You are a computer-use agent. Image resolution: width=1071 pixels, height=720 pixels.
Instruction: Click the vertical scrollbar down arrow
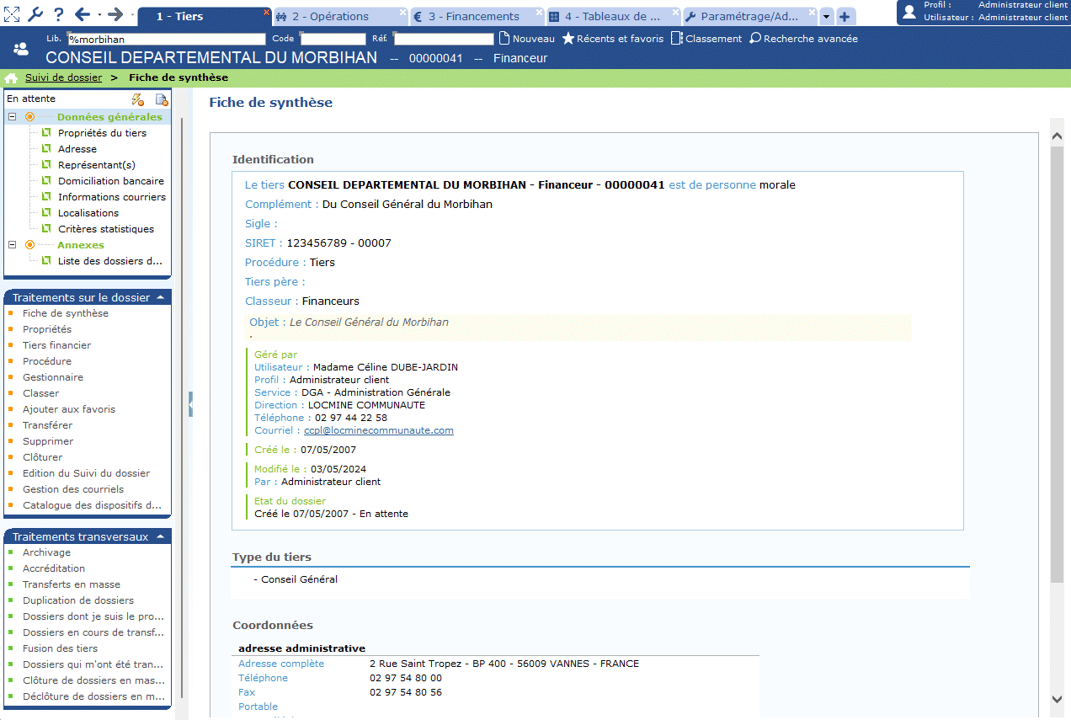(x=1057, y=699)
